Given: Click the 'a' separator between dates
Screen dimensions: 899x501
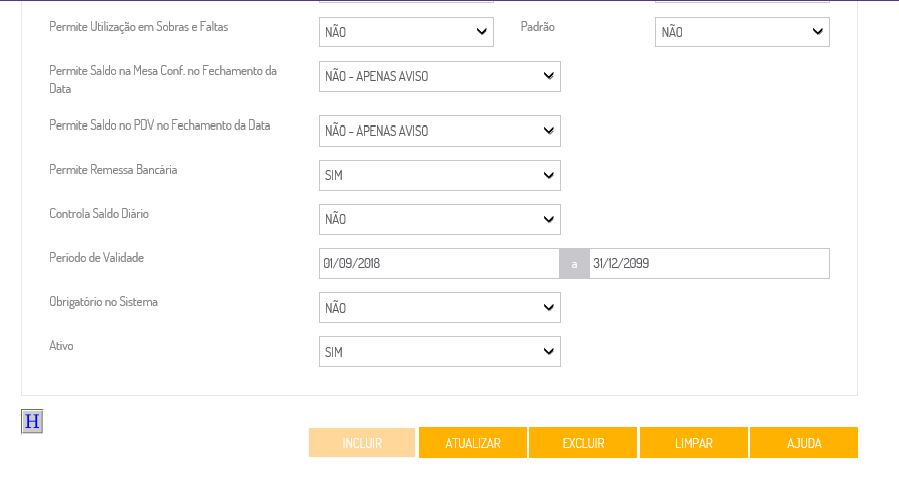Looking at the screenshot, I should 574,264.
